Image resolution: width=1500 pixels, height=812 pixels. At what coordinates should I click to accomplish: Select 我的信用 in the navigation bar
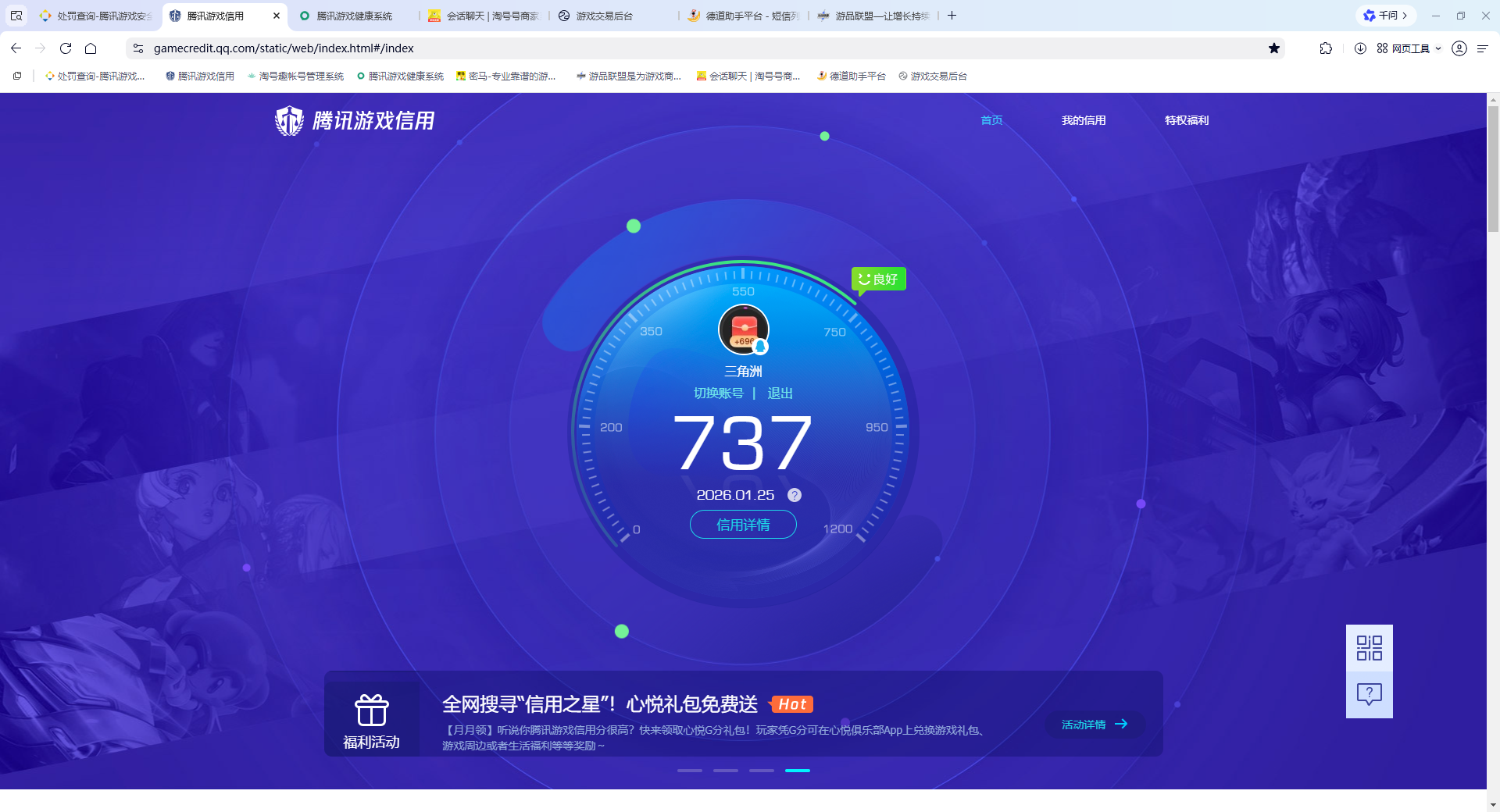[x=1084, y=120]
